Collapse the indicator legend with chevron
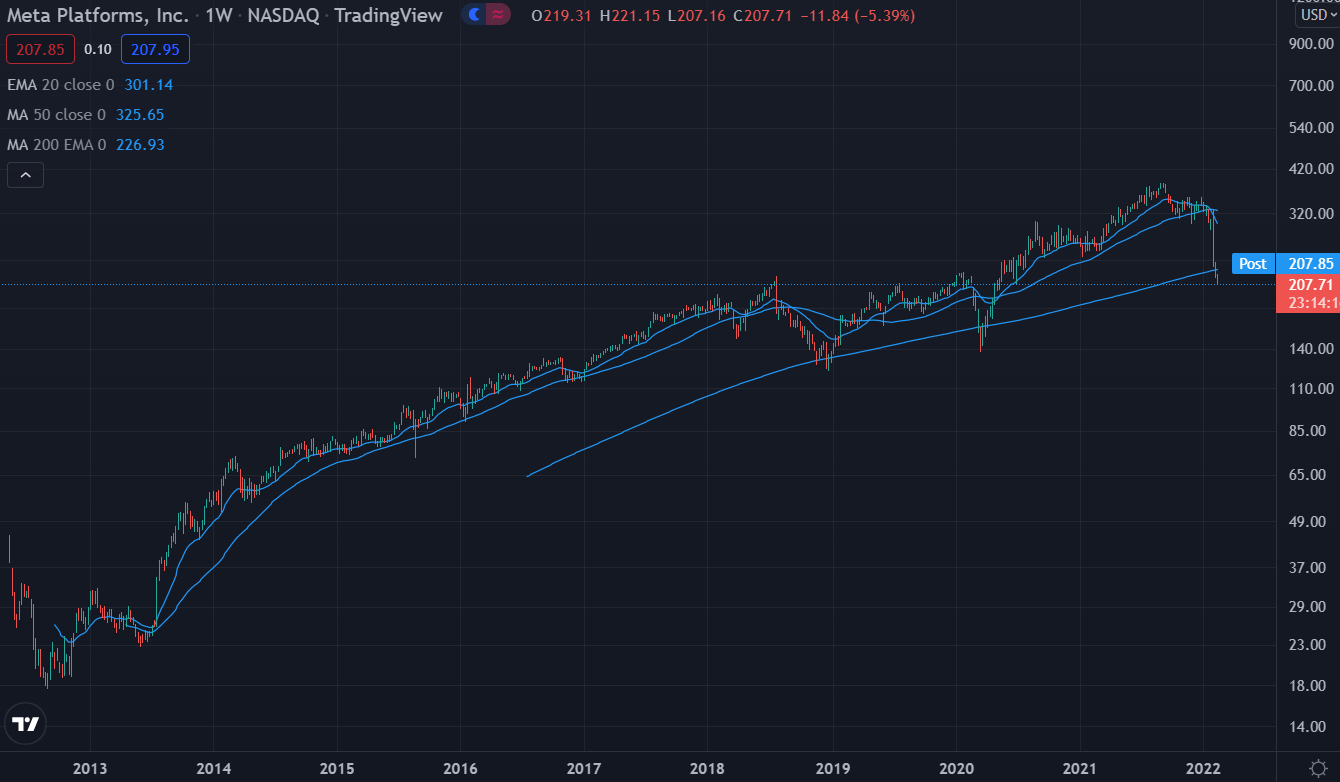This screenshot has width=1340, height=782. pos(25,176)
